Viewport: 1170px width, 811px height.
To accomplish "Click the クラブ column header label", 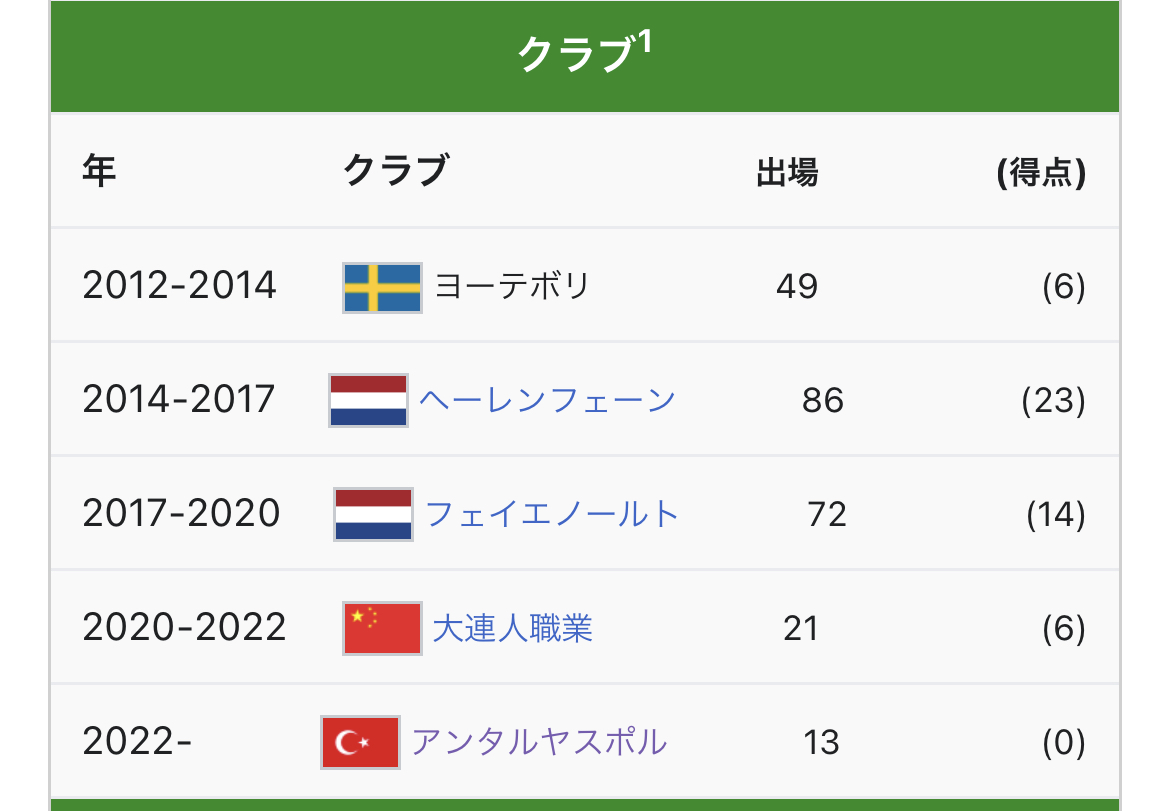I will click(395, 172).
